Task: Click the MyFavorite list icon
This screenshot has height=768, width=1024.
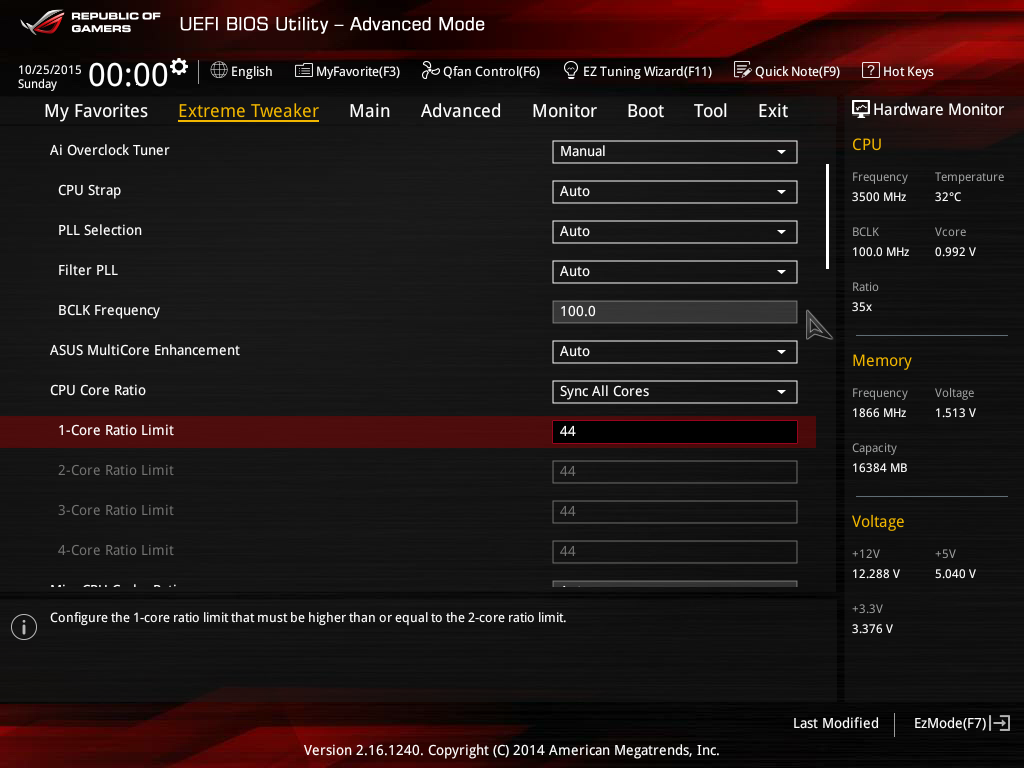Action: (x=304, y=71)
